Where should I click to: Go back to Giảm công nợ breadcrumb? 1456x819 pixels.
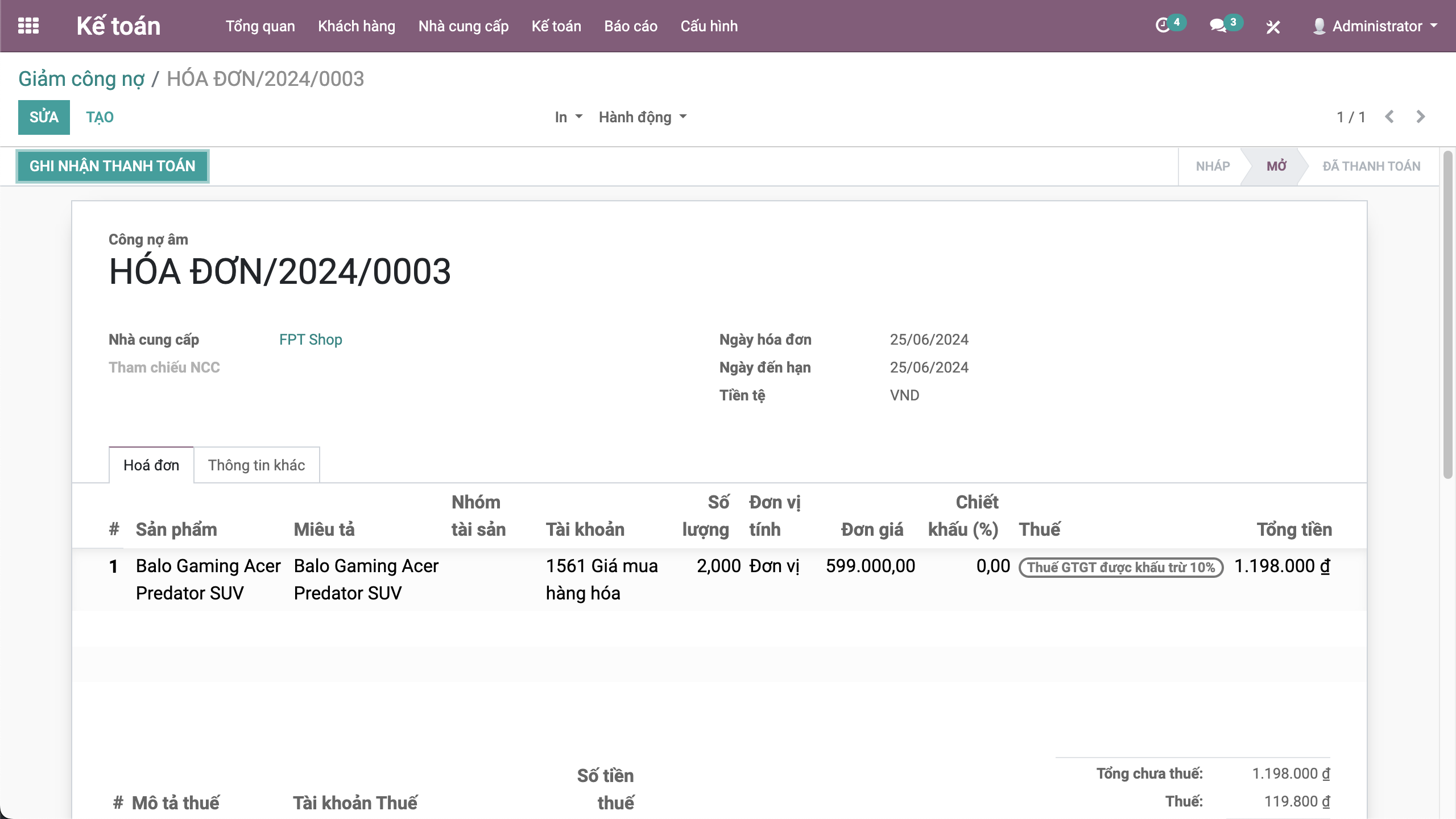coord(81,78)
